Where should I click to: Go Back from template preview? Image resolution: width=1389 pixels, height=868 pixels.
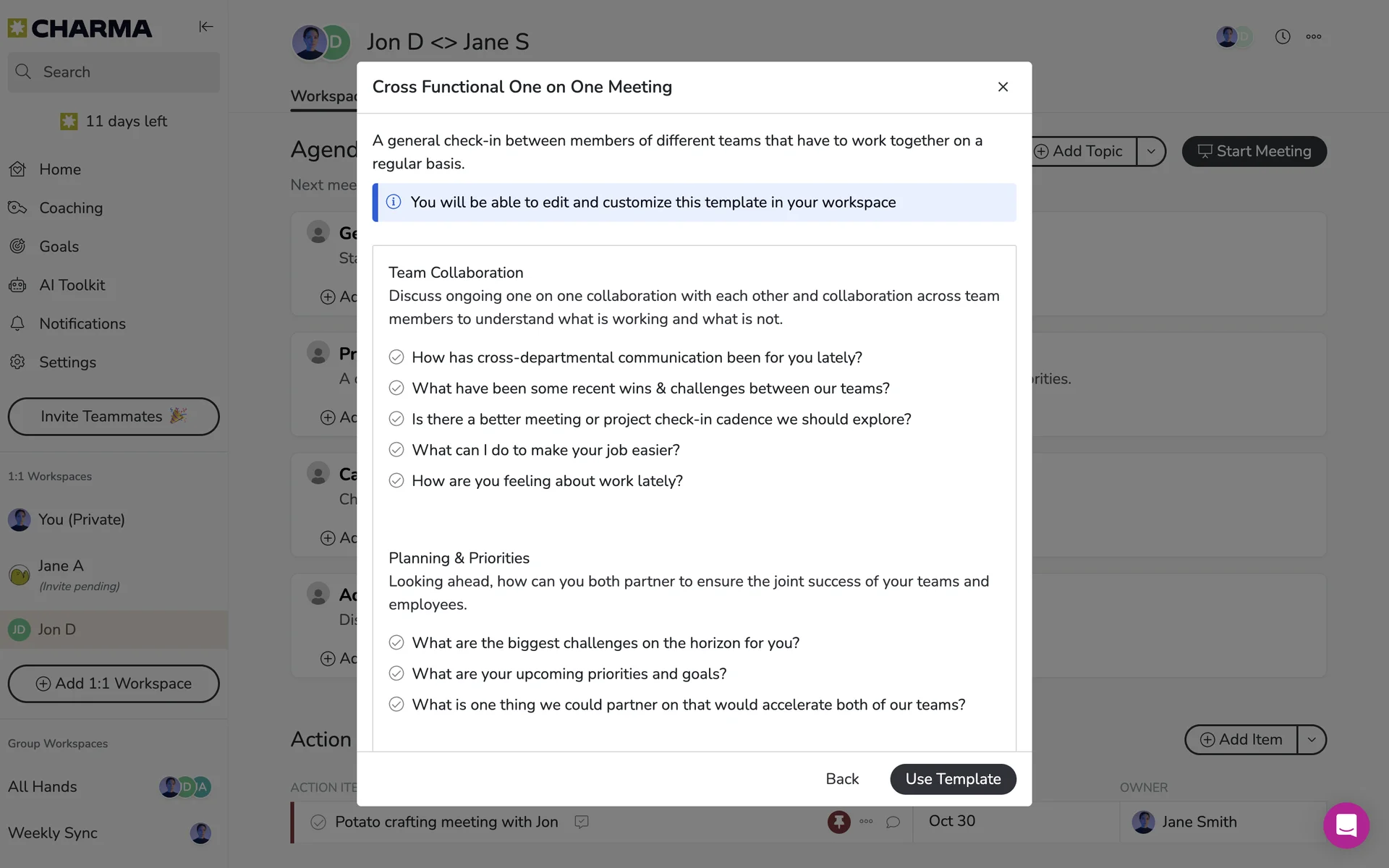[842, 779]
